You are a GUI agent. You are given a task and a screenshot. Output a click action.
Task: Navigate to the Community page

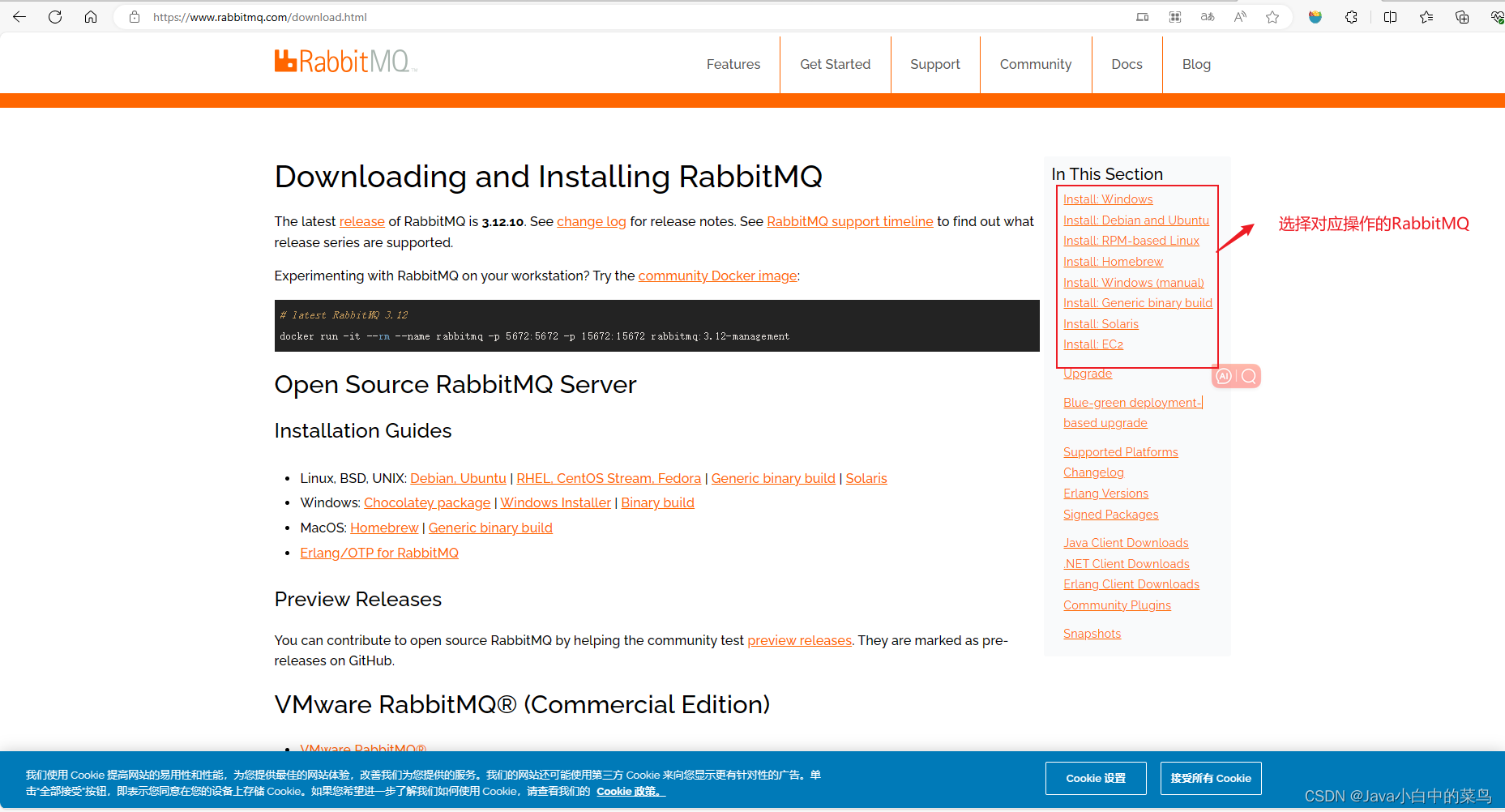[x=1035, y=64]
